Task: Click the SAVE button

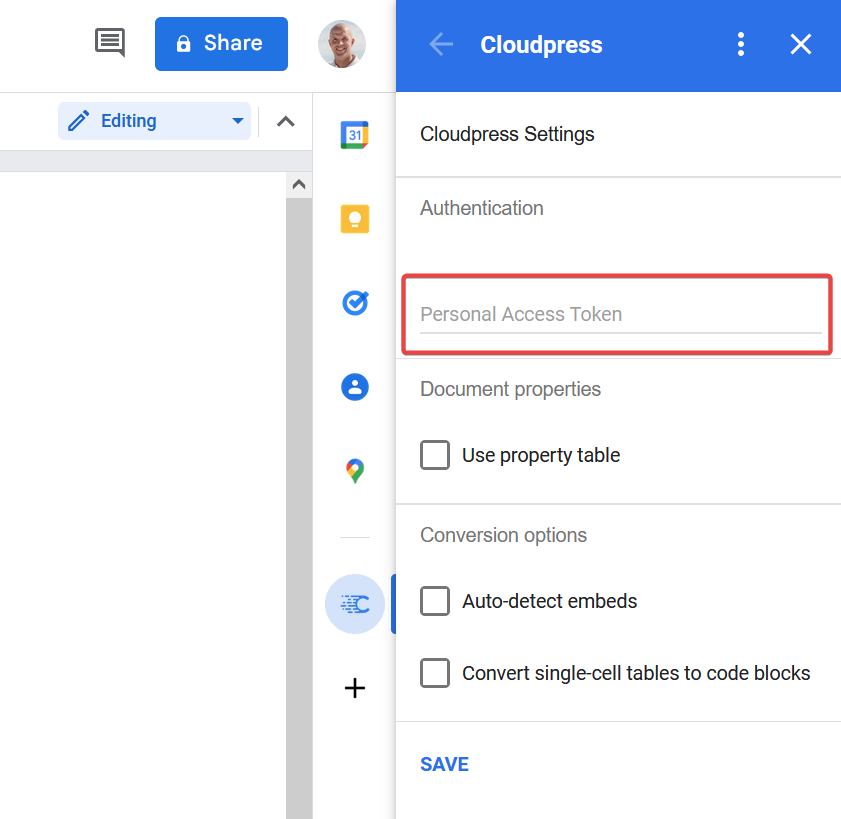Action: tap(444, 764)
